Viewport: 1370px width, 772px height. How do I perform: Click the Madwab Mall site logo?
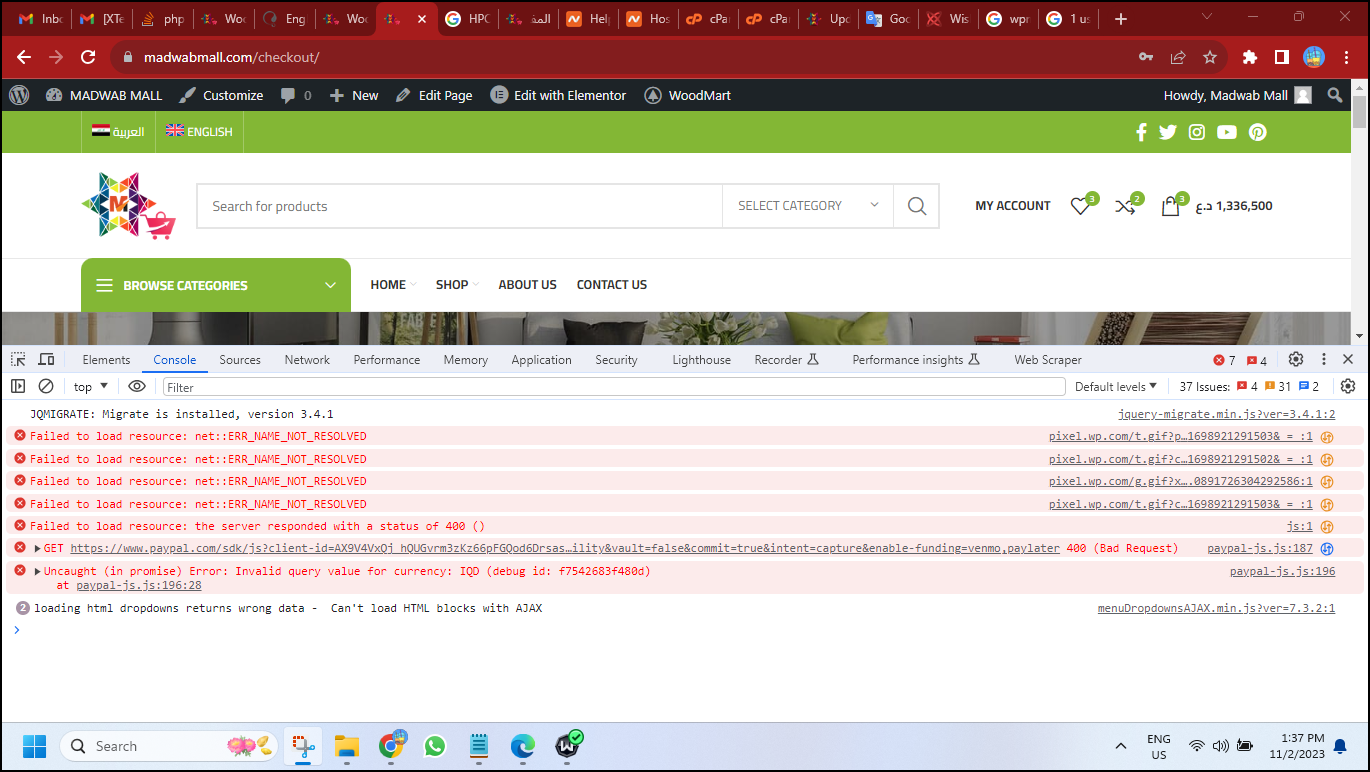(x=128, y=206)
